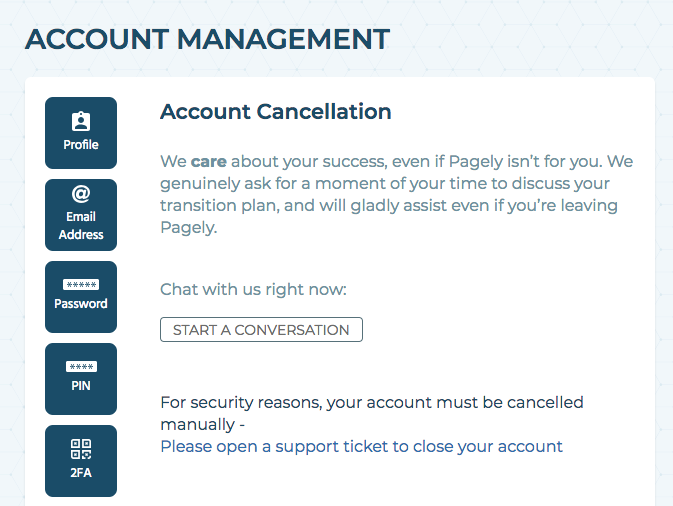Open the PIN label in sidebar

81,385
